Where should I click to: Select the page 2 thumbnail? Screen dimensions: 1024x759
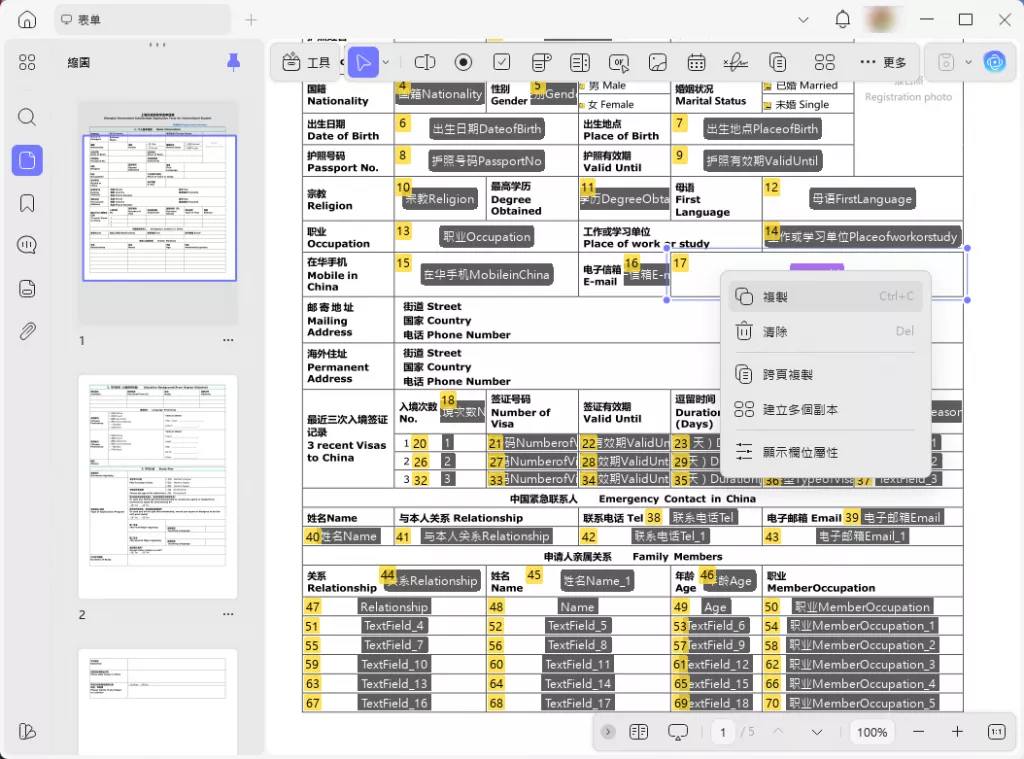click(x=158, y=486)
